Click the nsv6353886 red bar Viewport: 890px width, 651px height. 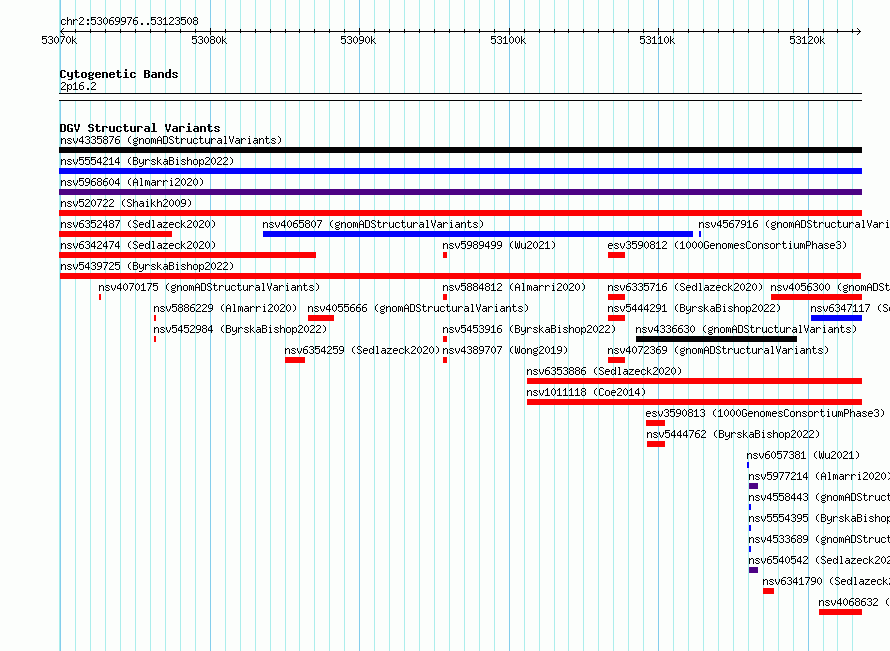[x=694, y=381]
